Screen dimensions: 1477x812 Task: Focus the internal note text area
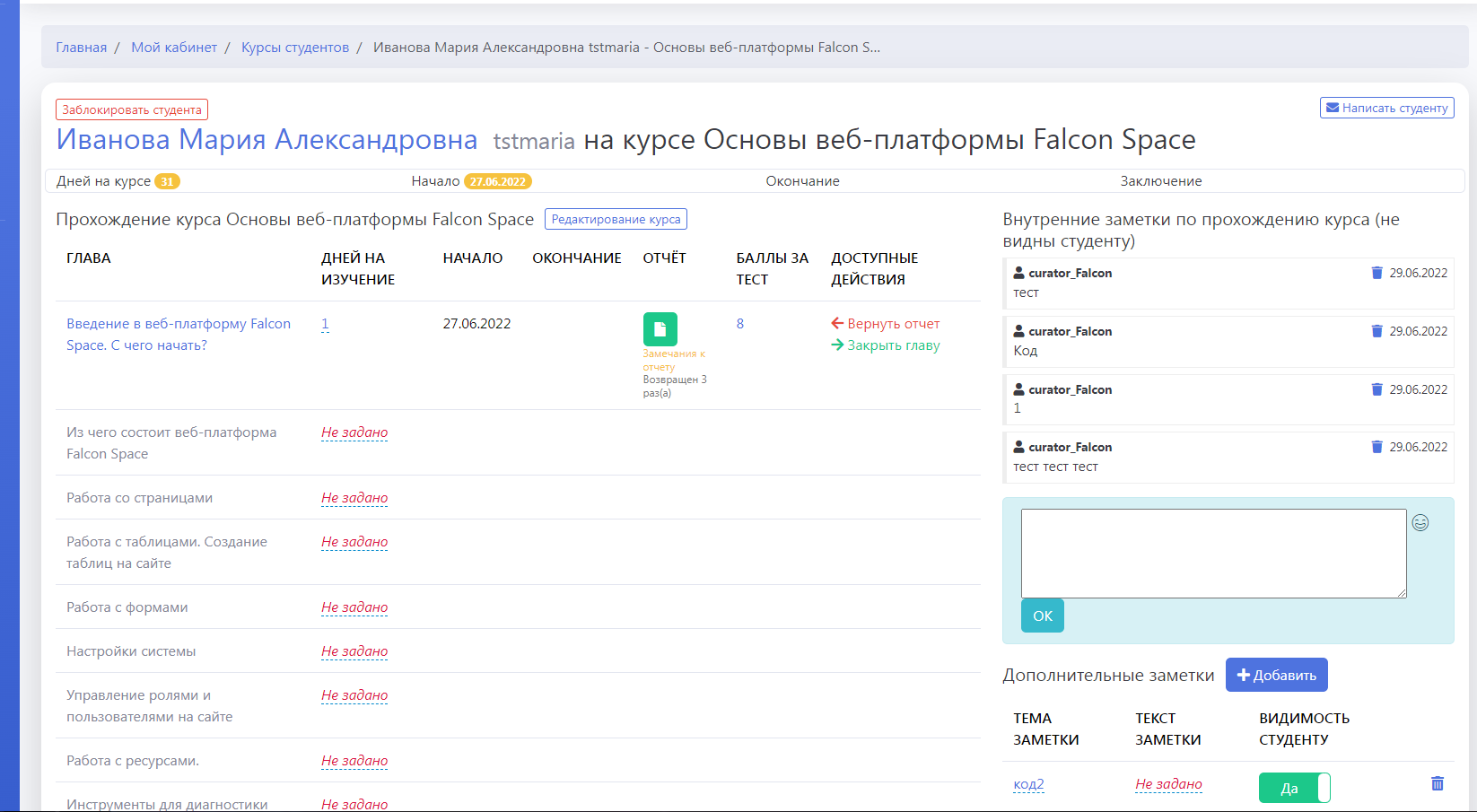(1213, 554)
